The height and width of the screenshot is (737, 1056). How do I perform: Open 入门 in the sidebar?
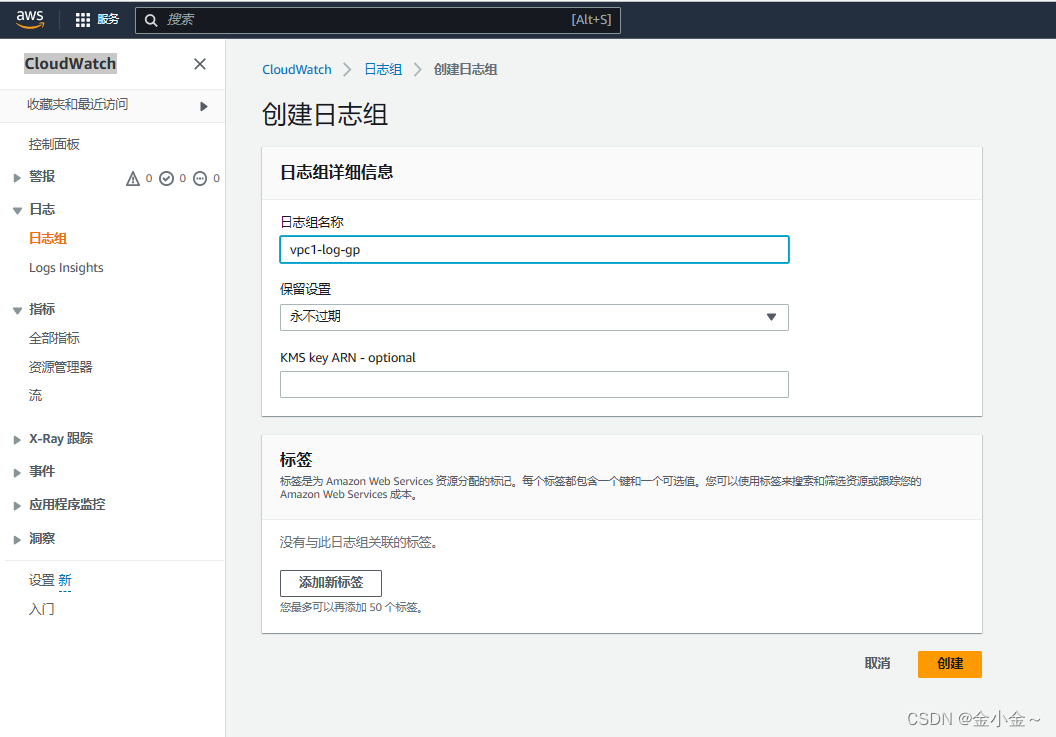coord(41,609)
